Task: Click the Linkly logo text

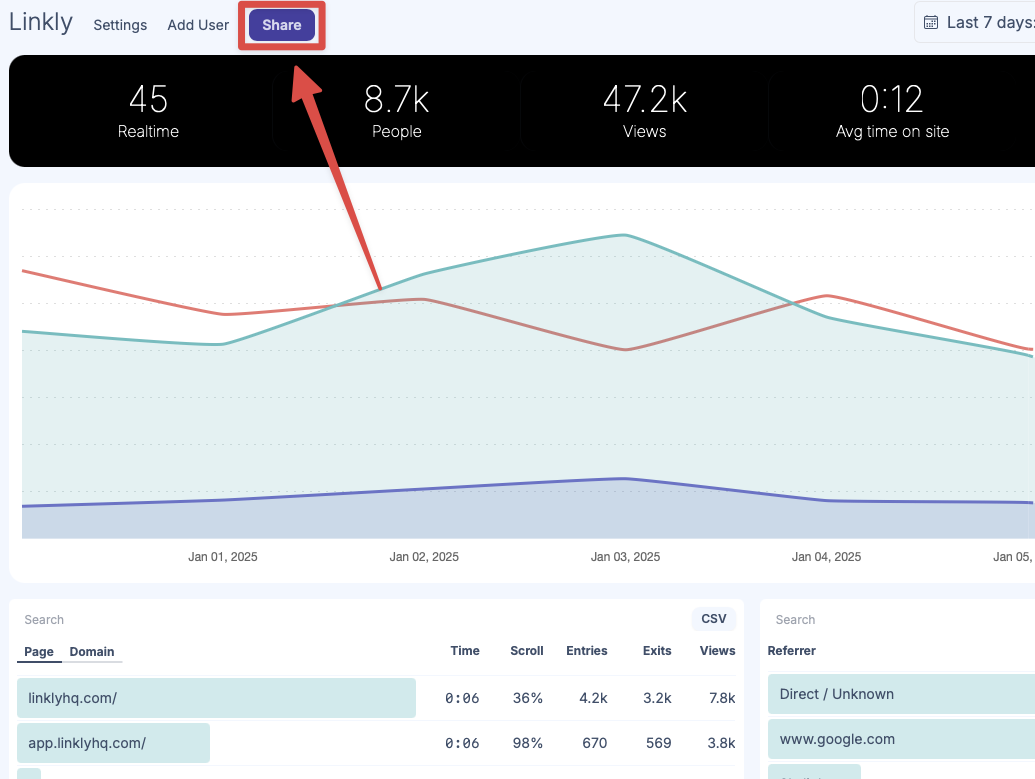Action: click(x=41, y=22)
